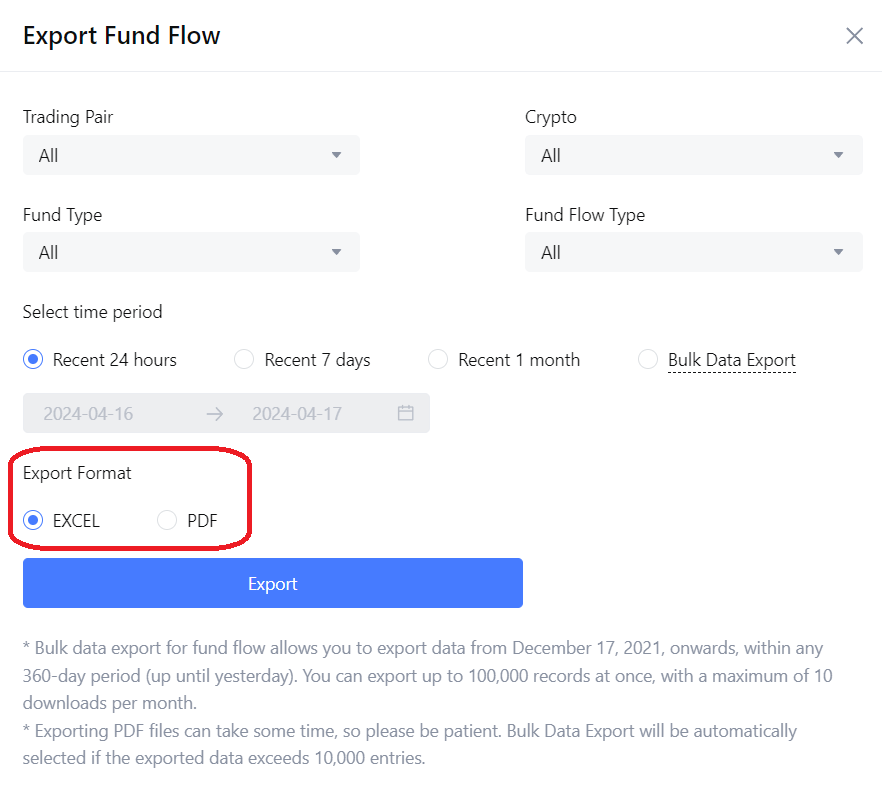Enable Bulk Data Export option

648,360
